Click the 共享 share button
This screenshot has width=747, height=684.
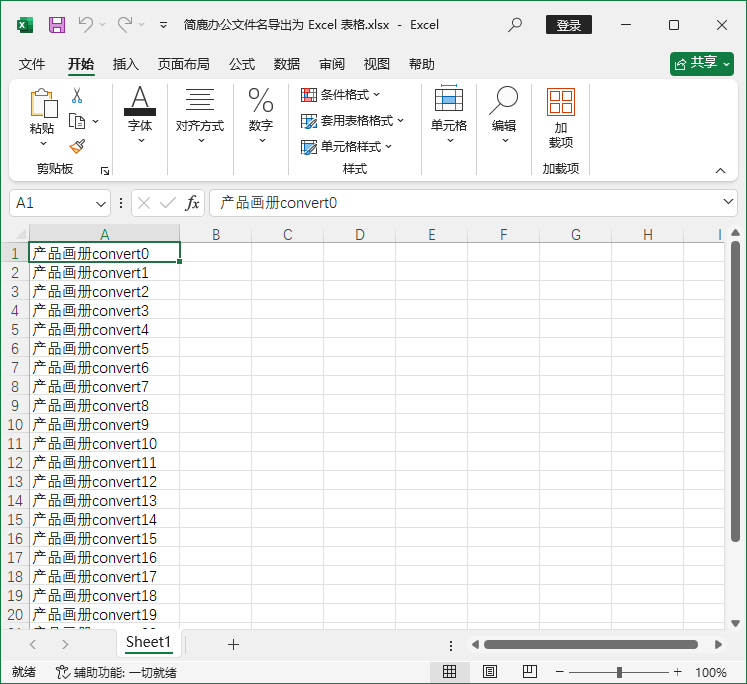click(702, 63)
